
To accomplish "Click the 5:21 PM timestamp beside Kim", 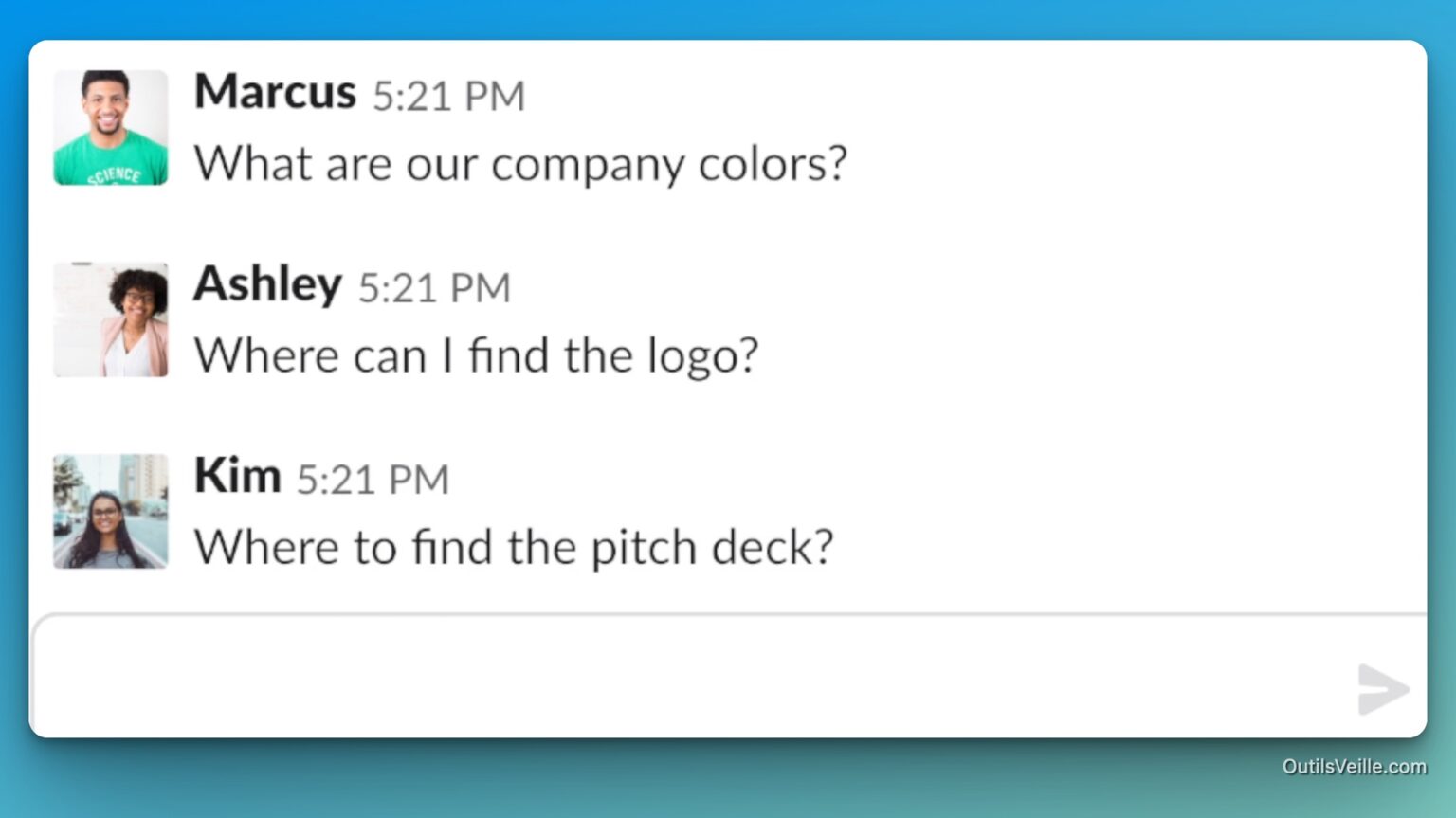I will (373, 480).
